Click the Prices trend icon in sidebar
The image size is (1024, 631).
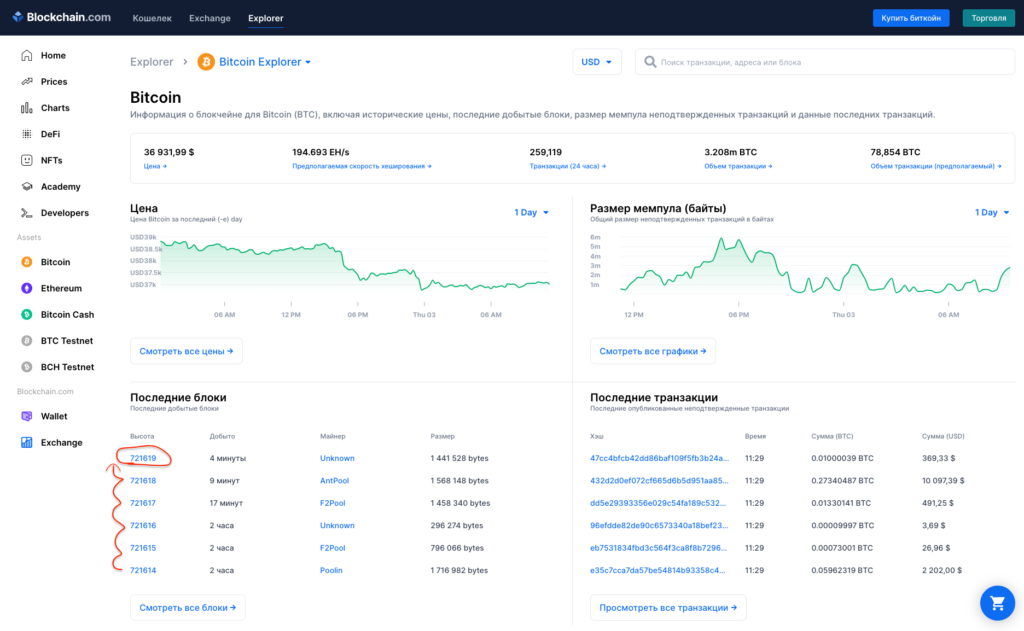tap(27, 82)
